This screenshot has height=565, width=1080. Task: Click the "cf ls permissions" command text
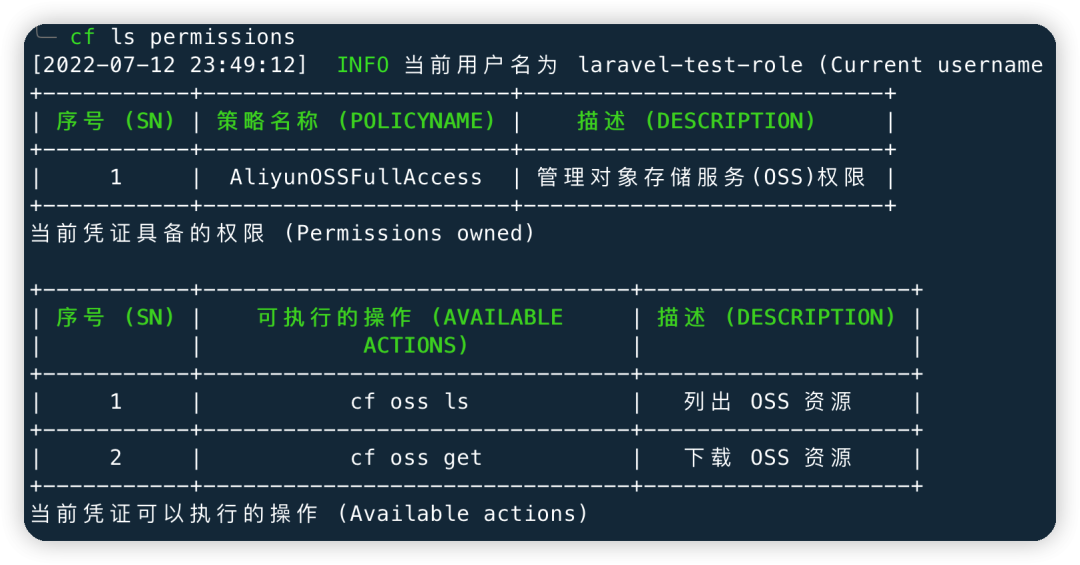click(x=182, y=38)
